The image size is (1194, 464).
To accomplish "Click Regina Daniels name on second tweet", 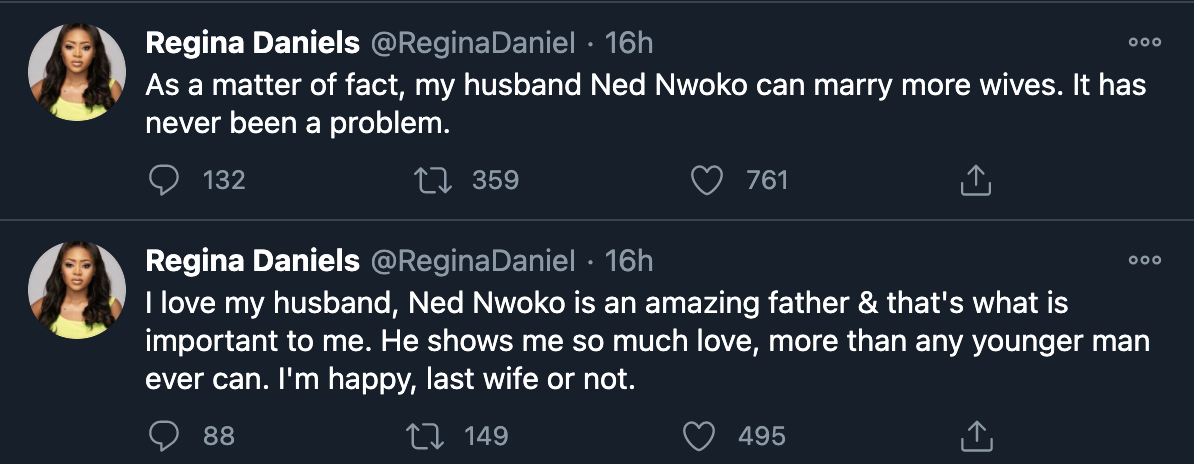I will (x=252, y=261).
